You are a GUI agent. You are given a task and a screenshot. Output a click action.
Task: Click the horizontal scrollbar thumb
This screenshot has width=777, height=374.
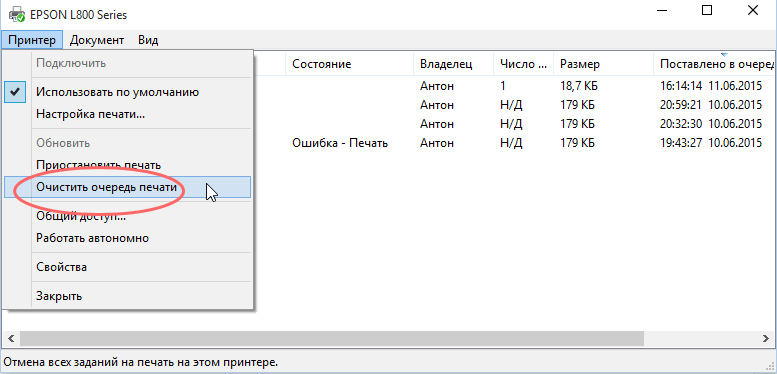point(332,339)
